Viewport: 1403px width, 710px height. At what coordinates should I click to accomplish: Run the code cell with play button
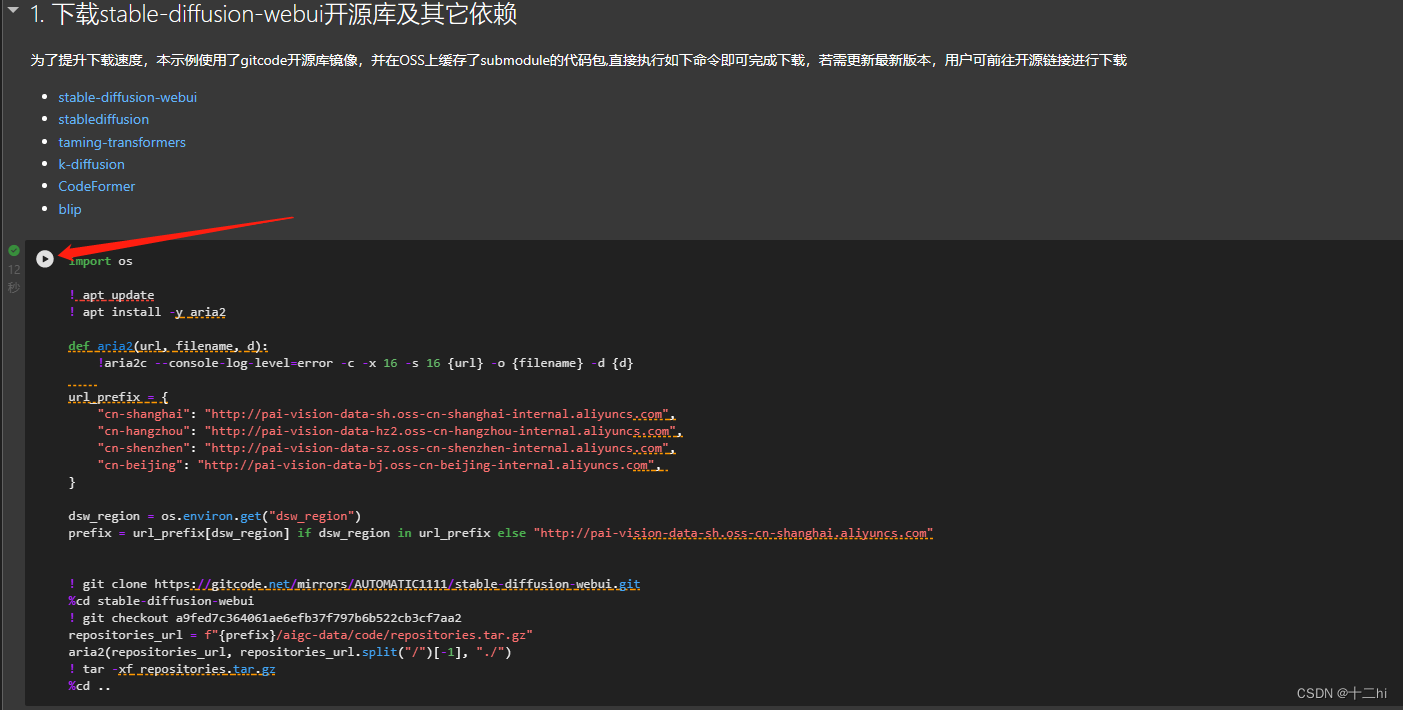coord(44,259)
